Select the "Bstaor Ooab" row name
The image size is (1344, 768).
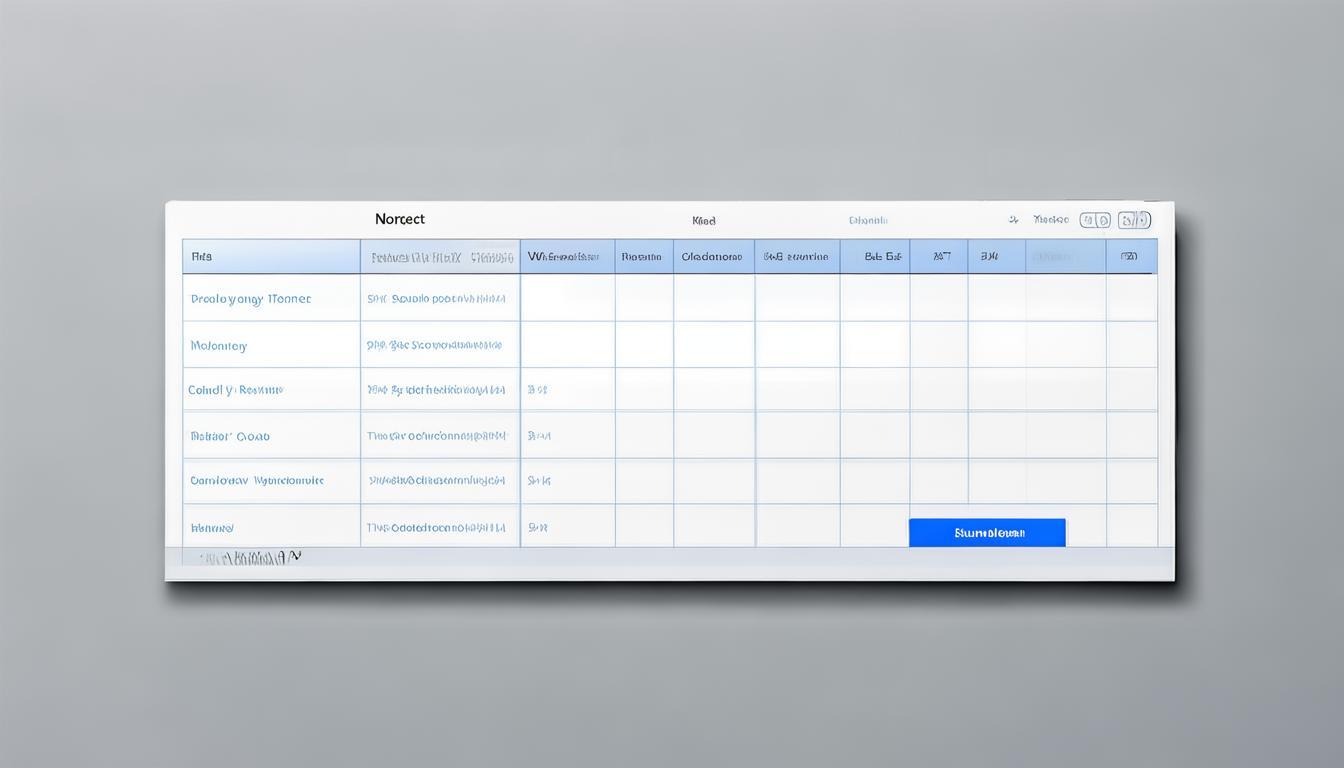pyautogui.click(x=230, y=436)
